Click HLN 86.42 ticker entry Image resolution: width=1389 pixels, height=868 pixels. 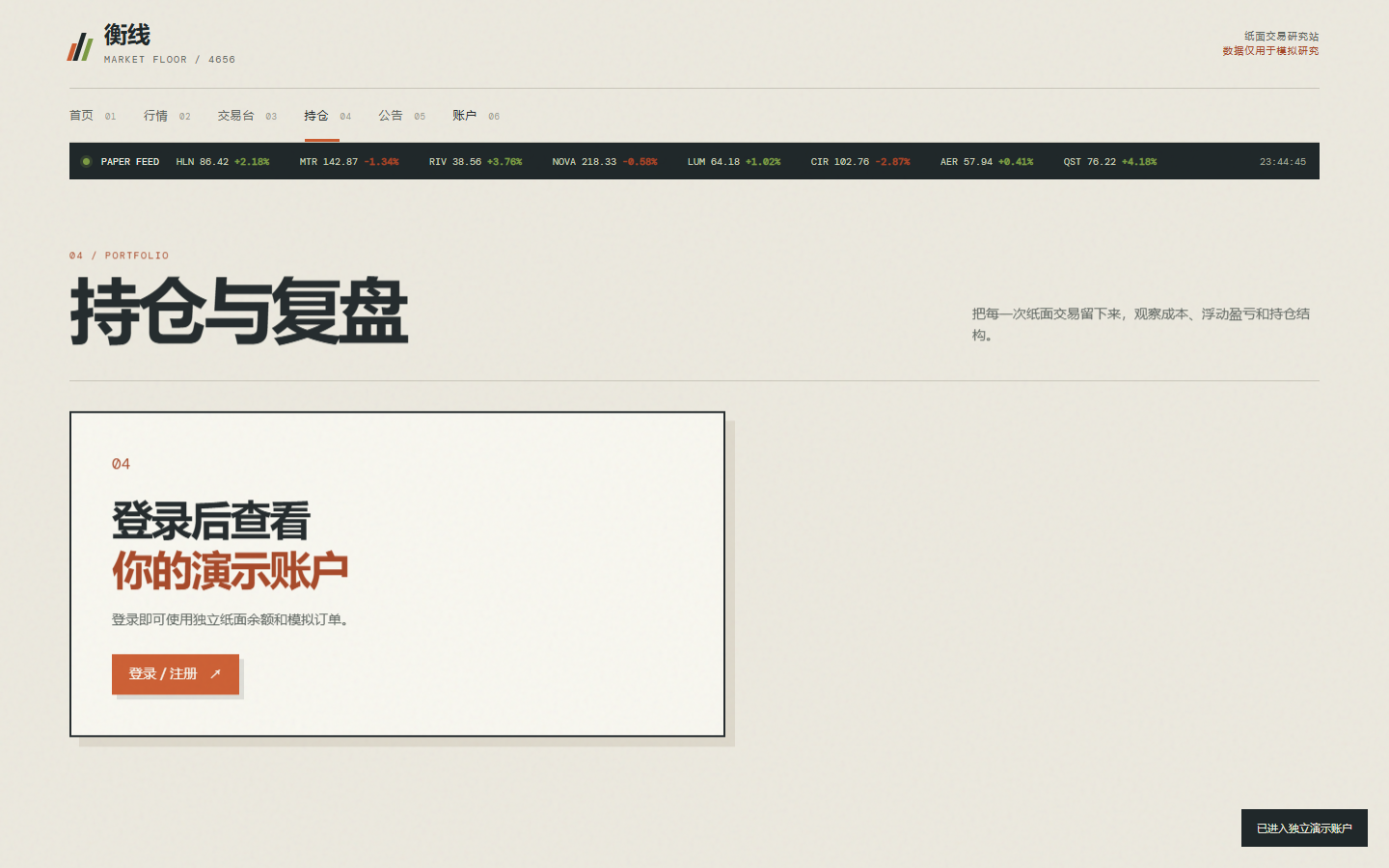pos(223,162)
